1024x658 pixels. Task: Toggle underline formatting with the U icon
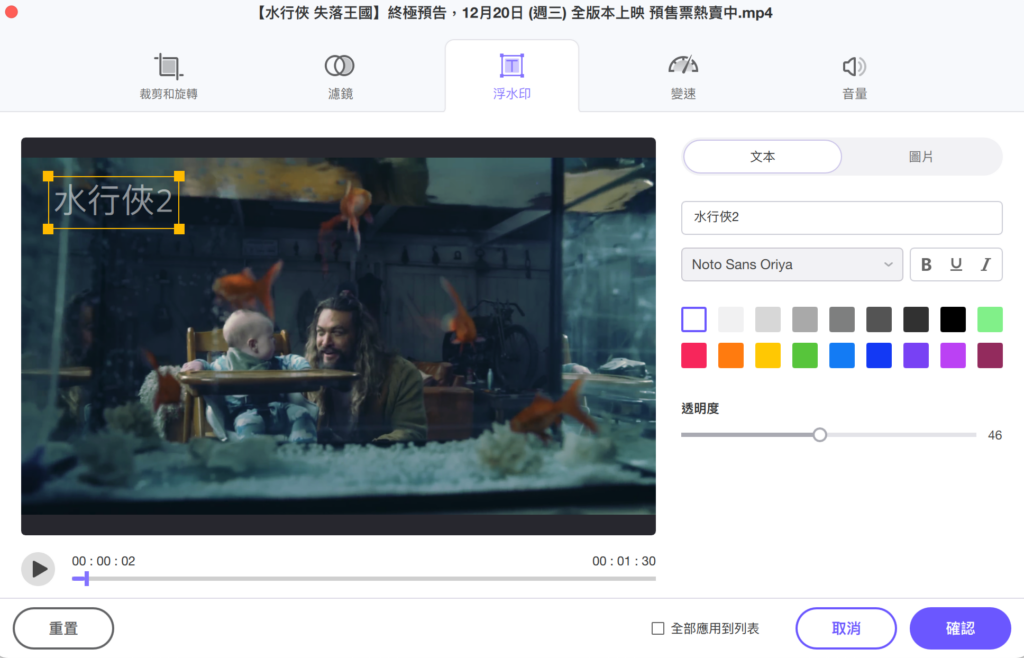pyautogui.click(x=956, y=264)
